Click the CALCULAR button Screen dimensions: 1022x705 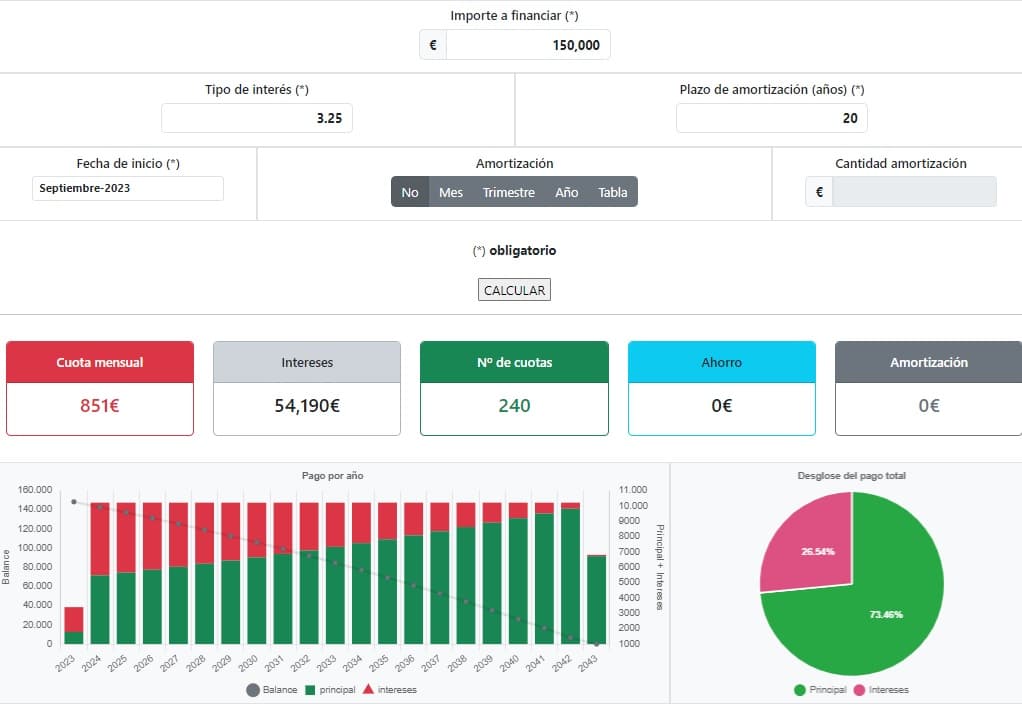pyautogui.click(x=514, y=290)
